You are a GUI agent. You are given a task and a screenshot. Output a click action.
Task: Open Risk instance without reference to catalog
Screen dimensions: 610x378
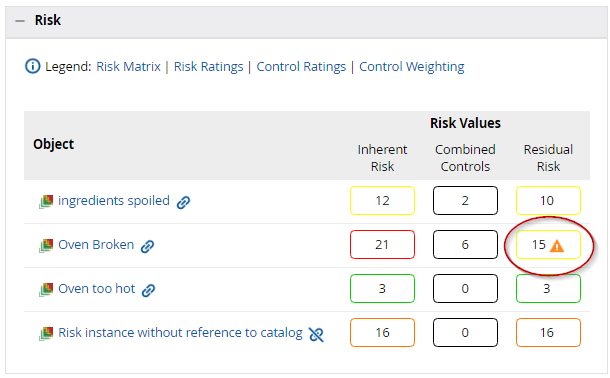[180, 332]
